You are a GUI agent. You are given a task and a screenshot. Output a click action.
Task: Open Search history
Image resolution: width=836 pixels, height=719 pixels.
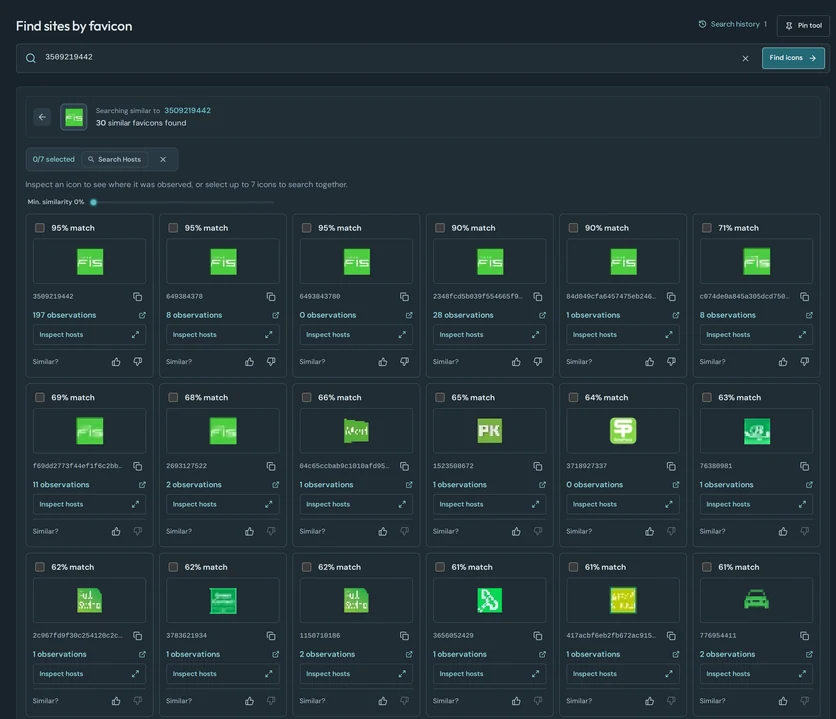733,25
